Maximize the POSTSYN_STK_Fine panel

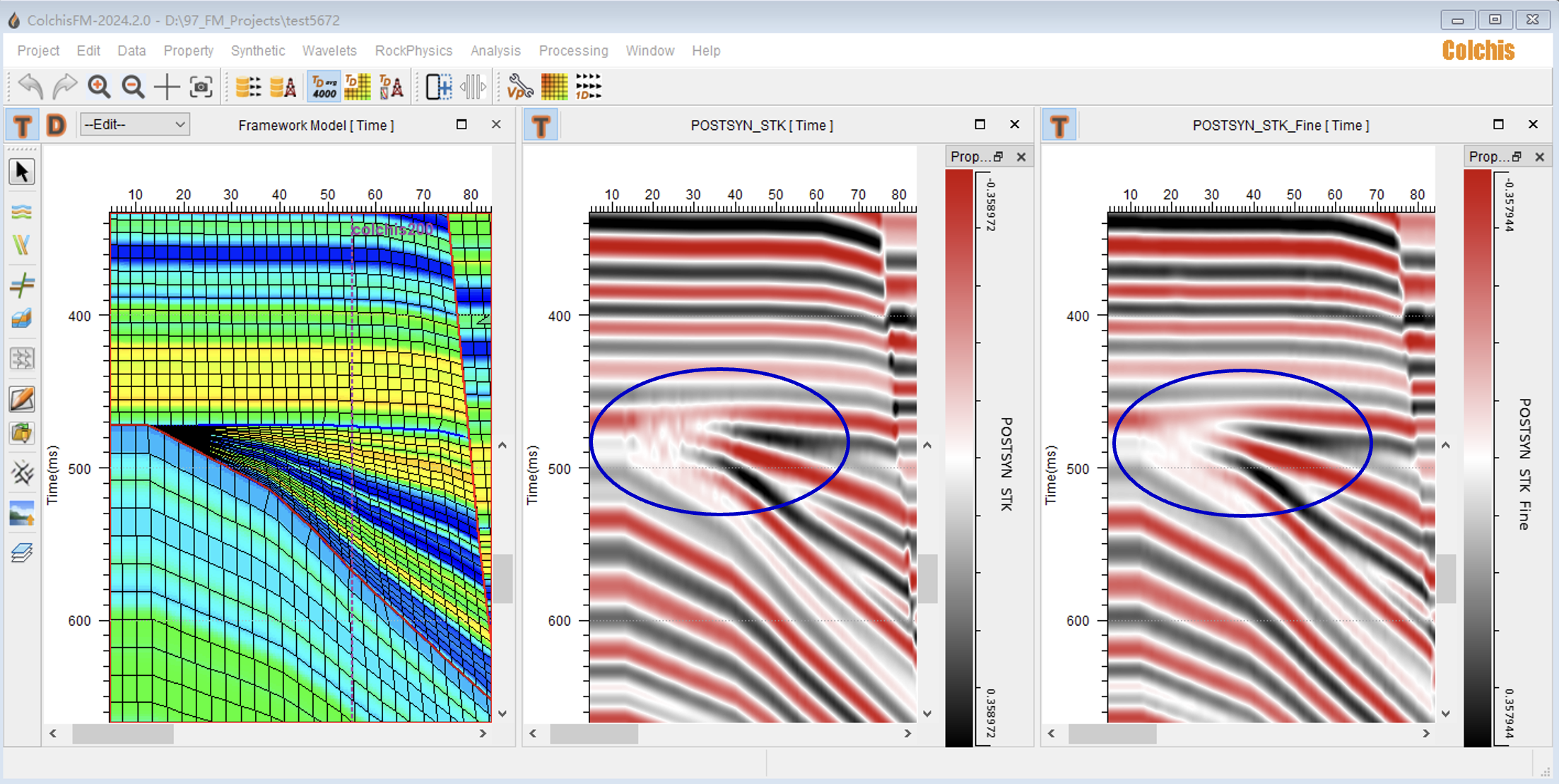(x=1498, y=124)
